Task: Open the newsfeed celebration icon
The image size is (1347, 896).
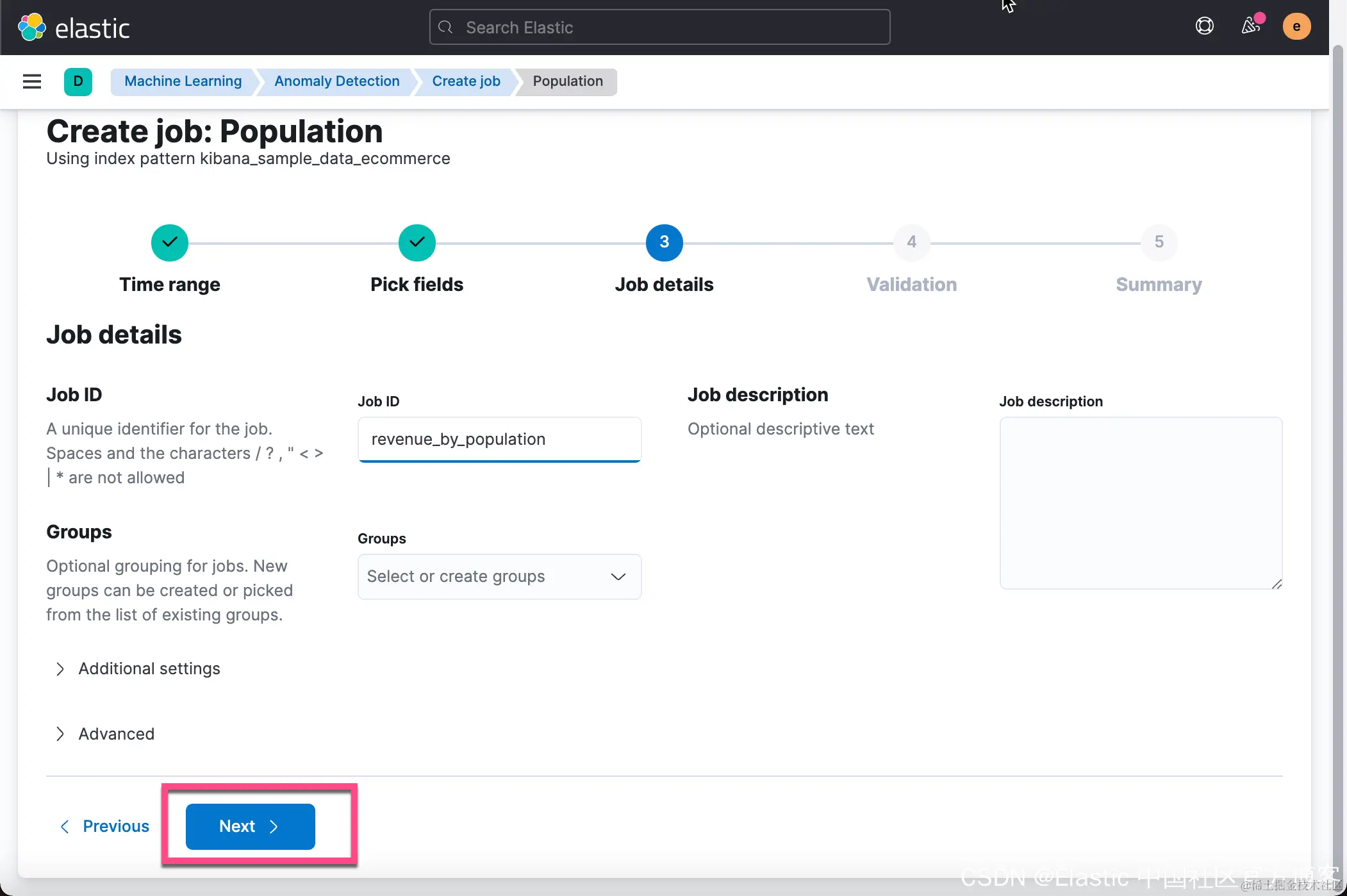Action: [1250, 26]
